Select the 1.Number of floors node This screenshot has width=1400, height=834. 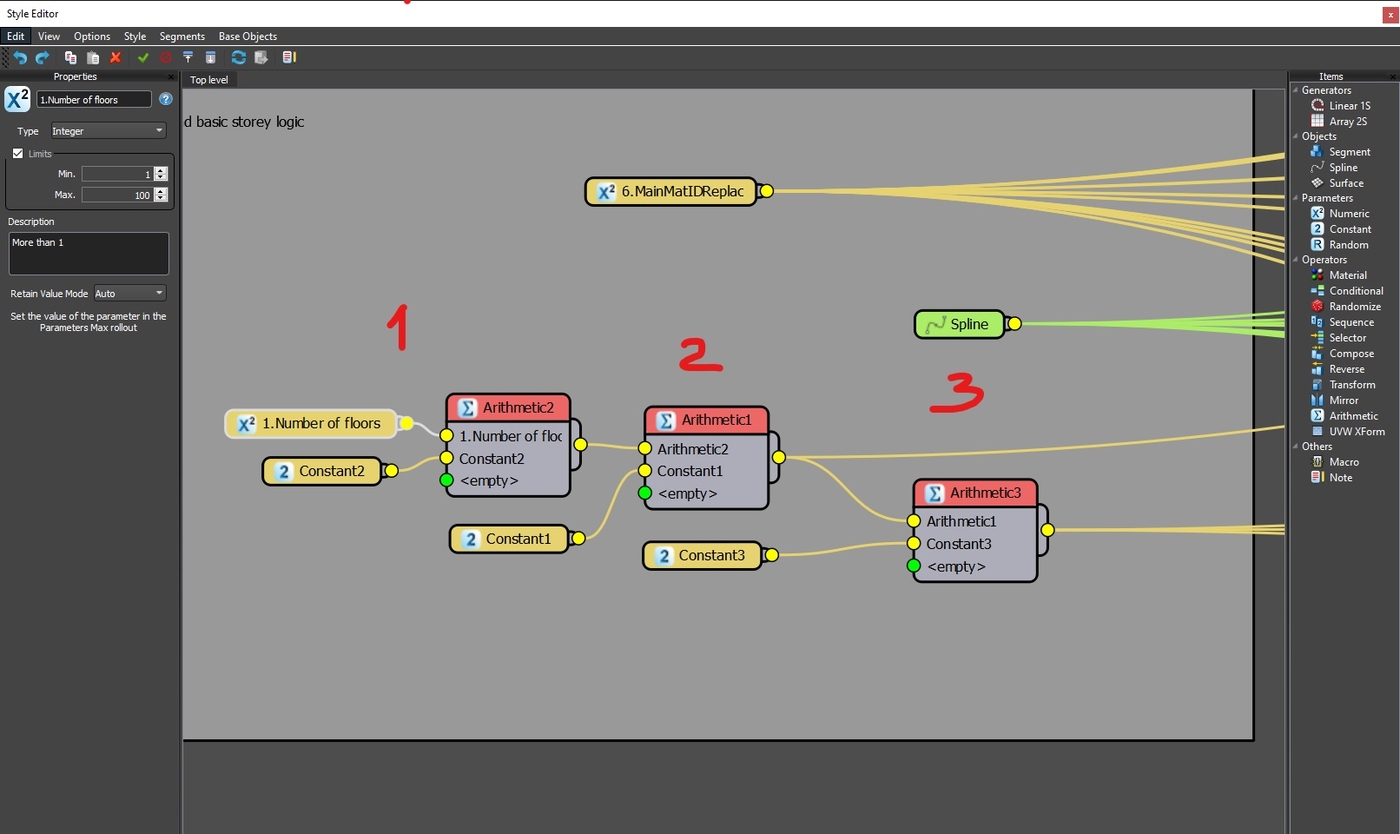click(x=312, y=423)
